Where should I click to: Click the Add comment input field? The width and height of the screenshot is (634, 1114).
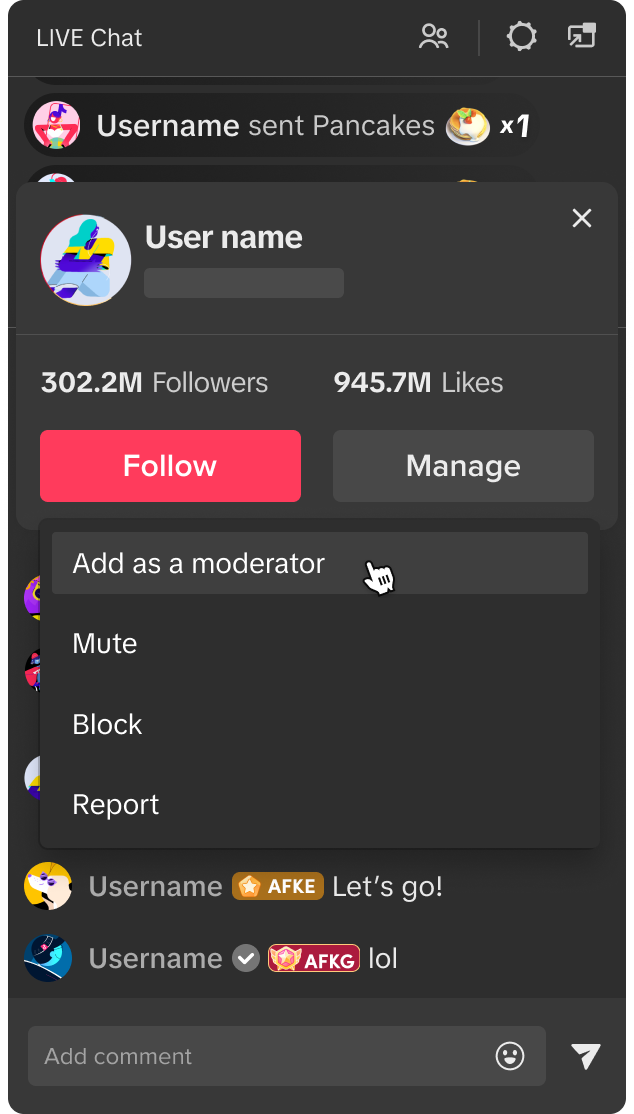click(260, 1056)
